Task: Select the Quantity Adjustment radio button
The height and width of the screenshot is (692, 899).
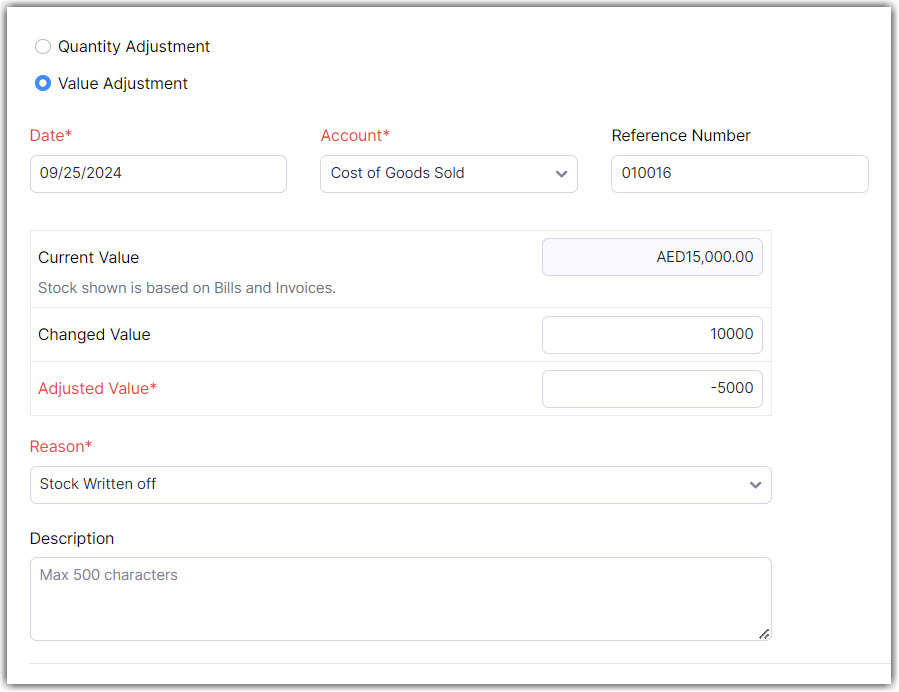Action: 43,47
